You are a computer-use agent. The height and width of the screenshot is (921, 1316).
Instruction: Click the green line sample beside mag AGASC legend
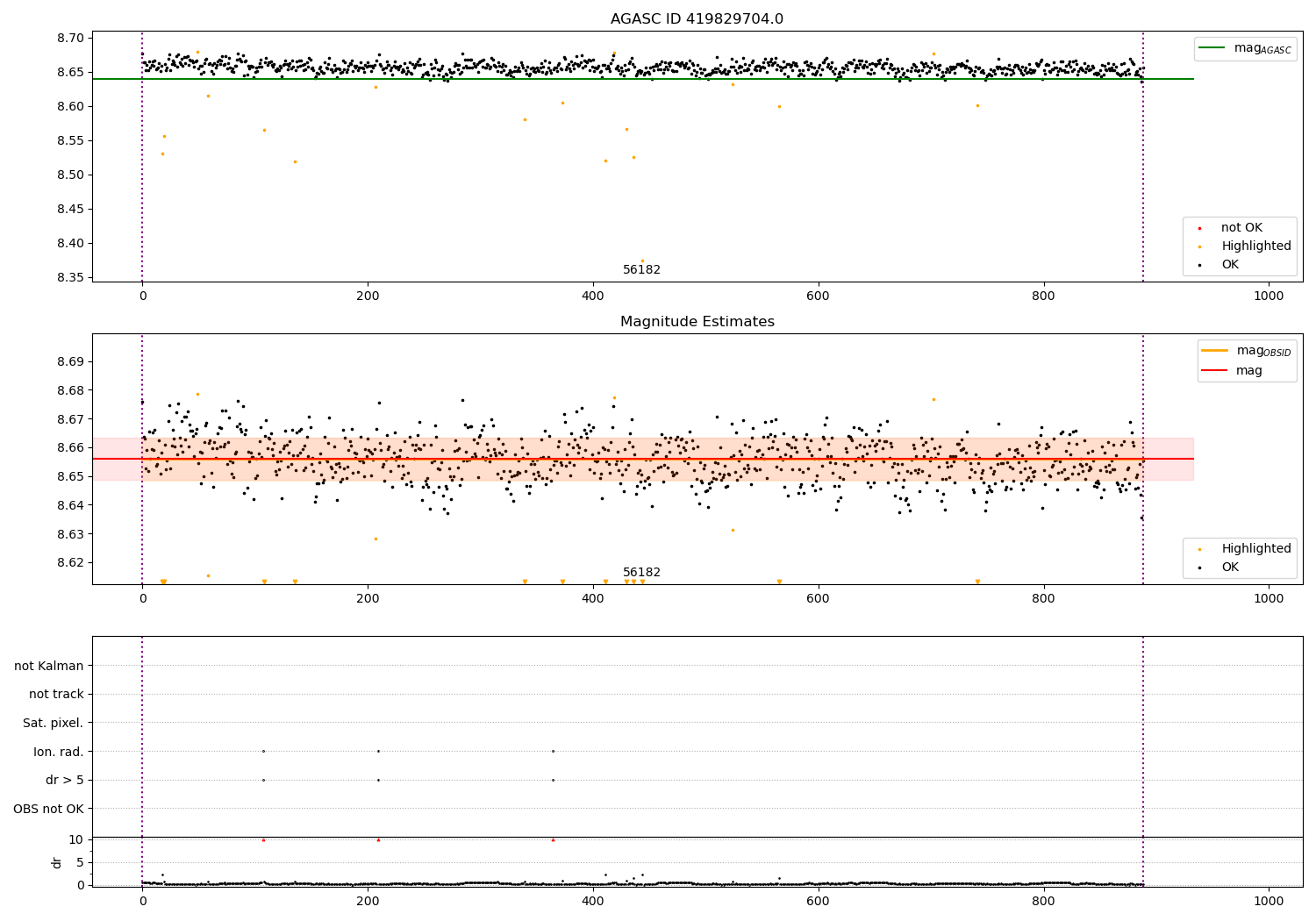[x=1212, y=48]
